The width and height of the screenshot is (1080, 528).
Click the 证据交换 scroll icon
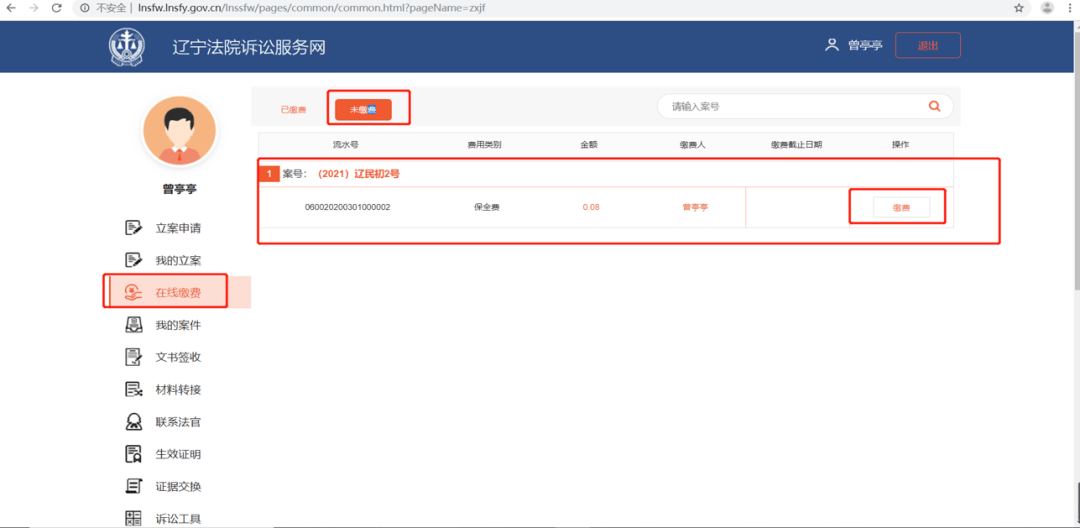133,487
